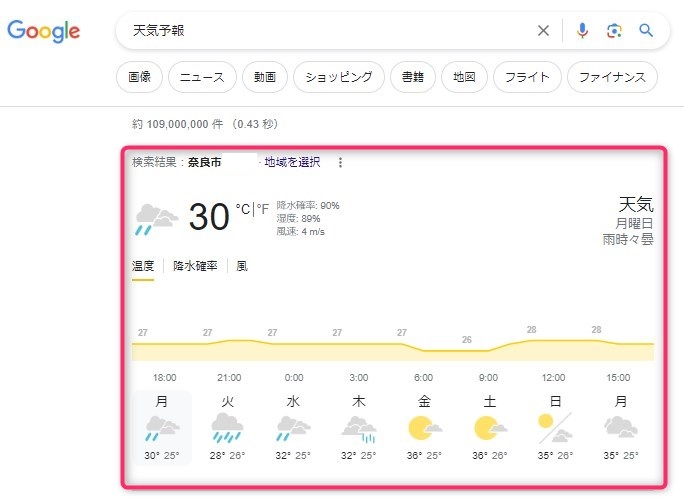Image resolution: width=684 pixels, height=499 pixels.
Task: Select Monday rainy forecast icon
Action: click(161, 427)
